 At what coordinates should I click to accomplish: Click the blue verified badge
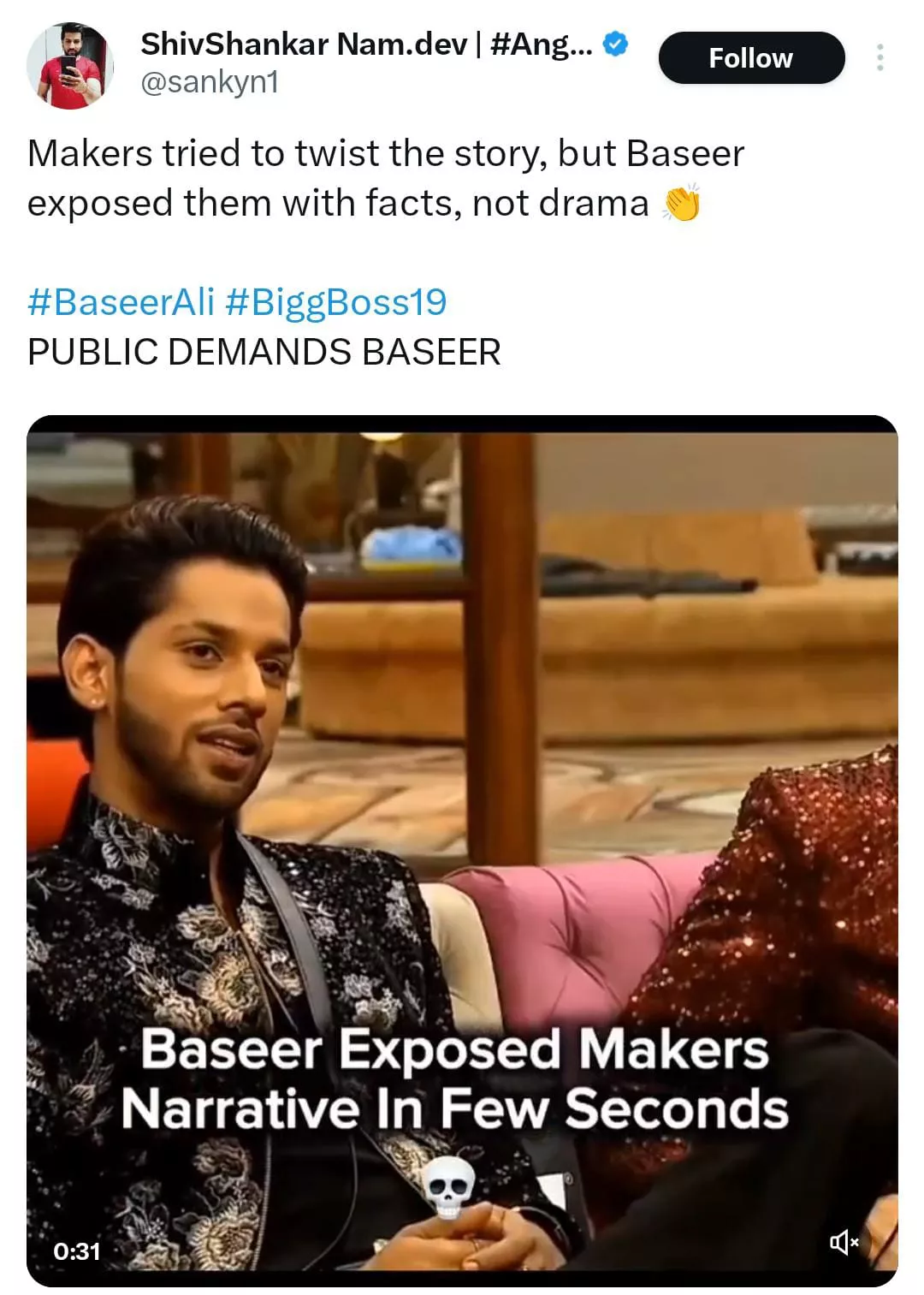click(x=616, y=43)
